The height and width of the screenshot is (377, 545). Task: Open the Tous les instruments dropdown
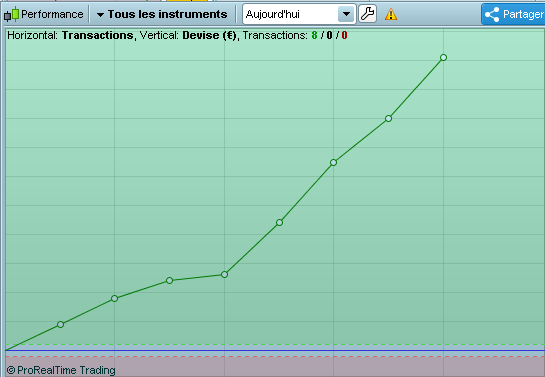click(162, 14)
